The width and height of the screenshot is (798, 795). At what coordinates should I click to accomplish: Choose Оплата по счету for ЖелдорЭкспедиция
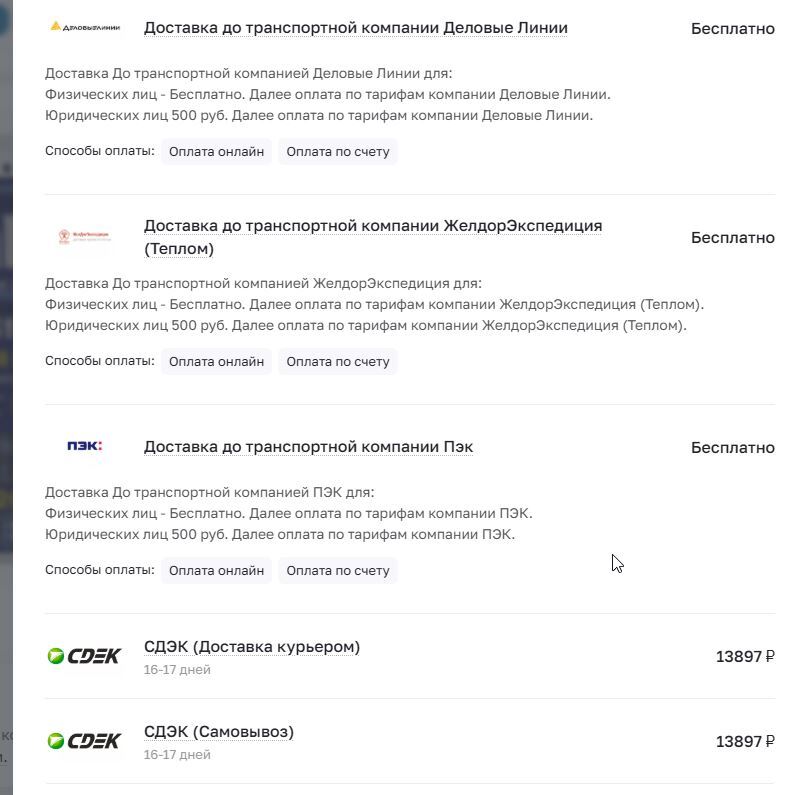point(338,362)
